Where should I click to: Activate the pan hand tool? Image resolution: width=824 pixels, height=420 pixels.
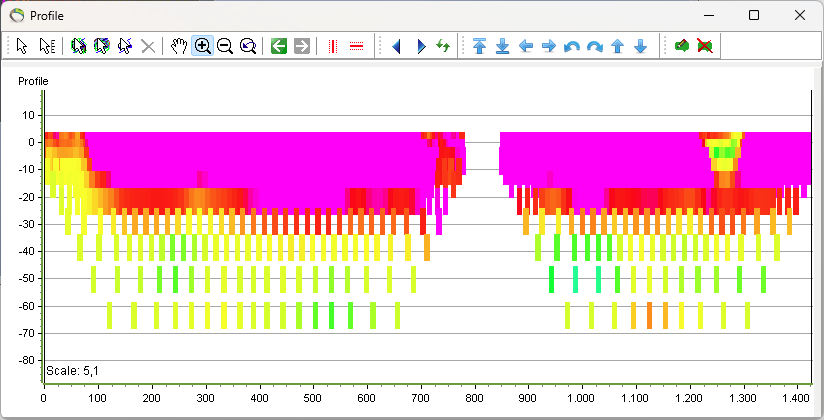point(179,46)
